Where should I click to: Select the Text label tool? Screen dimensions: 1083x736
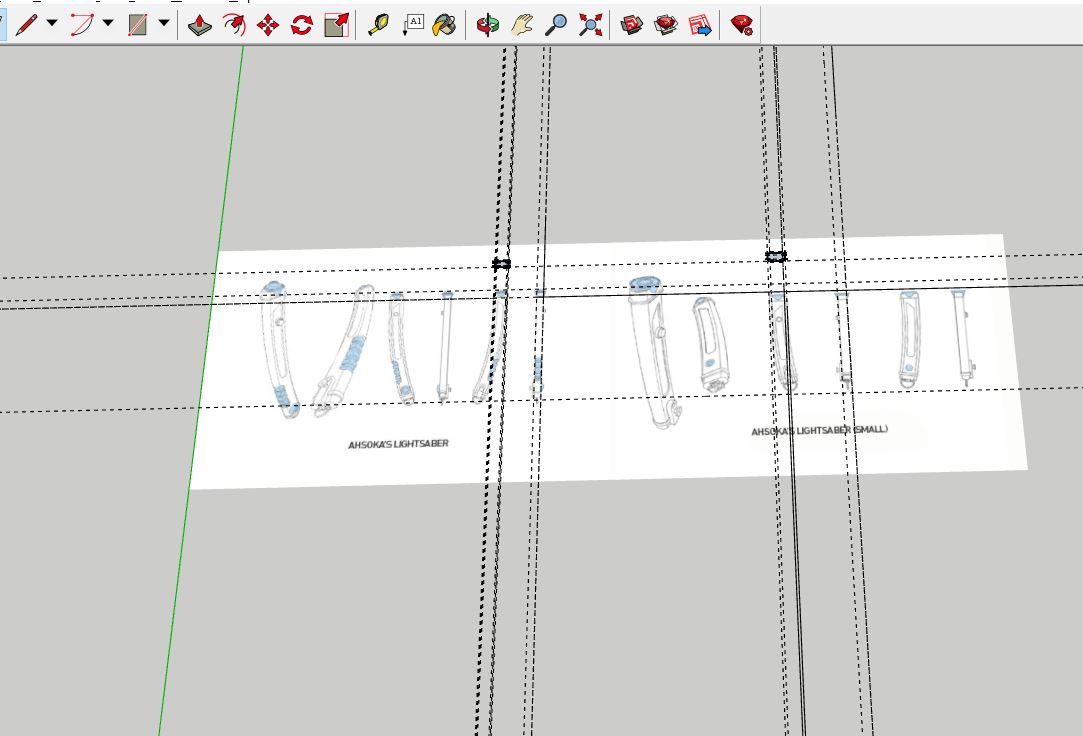pyautogui.click(x=412, y=26)
